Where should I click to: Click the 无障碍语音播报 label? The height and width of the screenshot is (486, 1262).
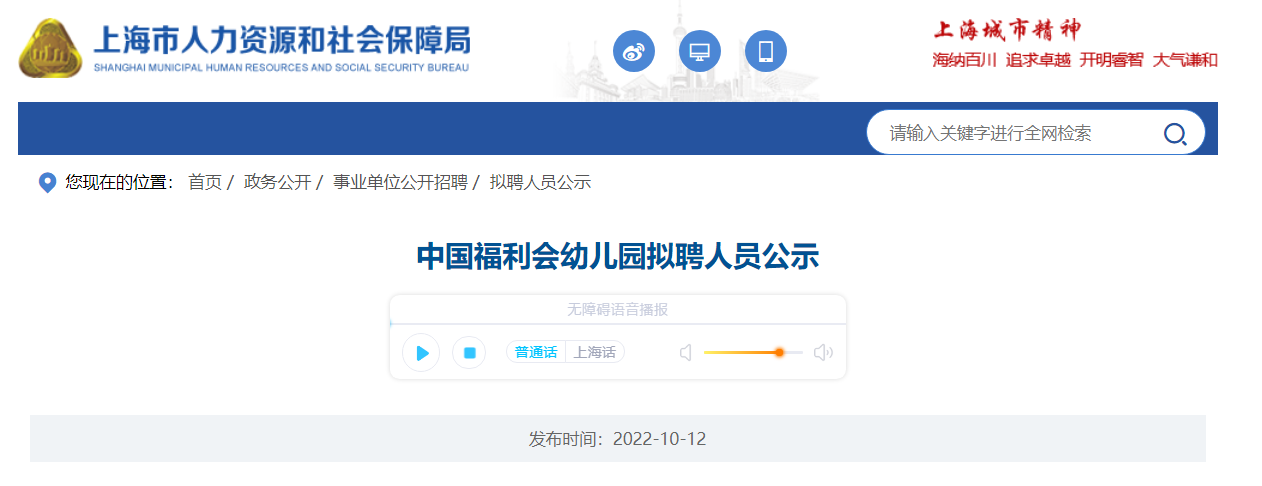[x=618, y=310]
